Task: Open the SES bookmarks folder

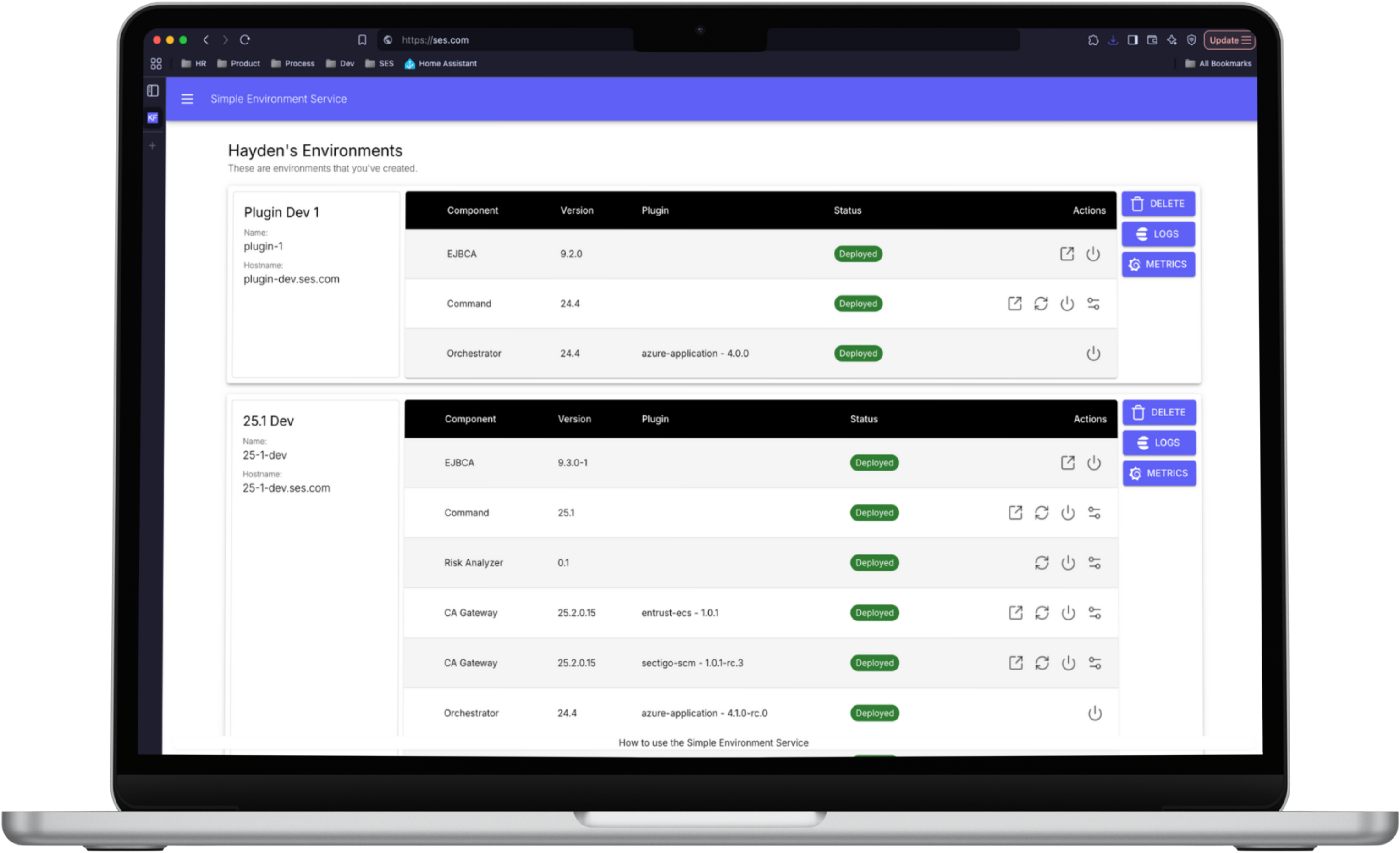Action: point(380,64)
